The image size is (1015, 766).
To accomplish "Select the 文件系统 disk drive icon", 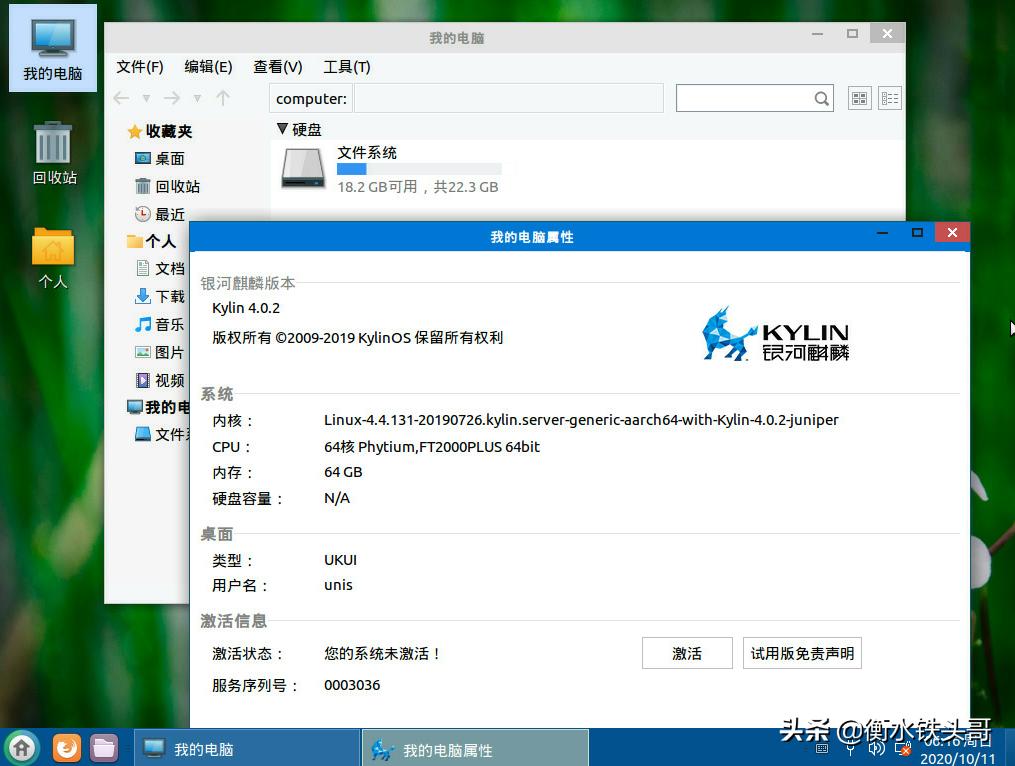I will [303, 168].
